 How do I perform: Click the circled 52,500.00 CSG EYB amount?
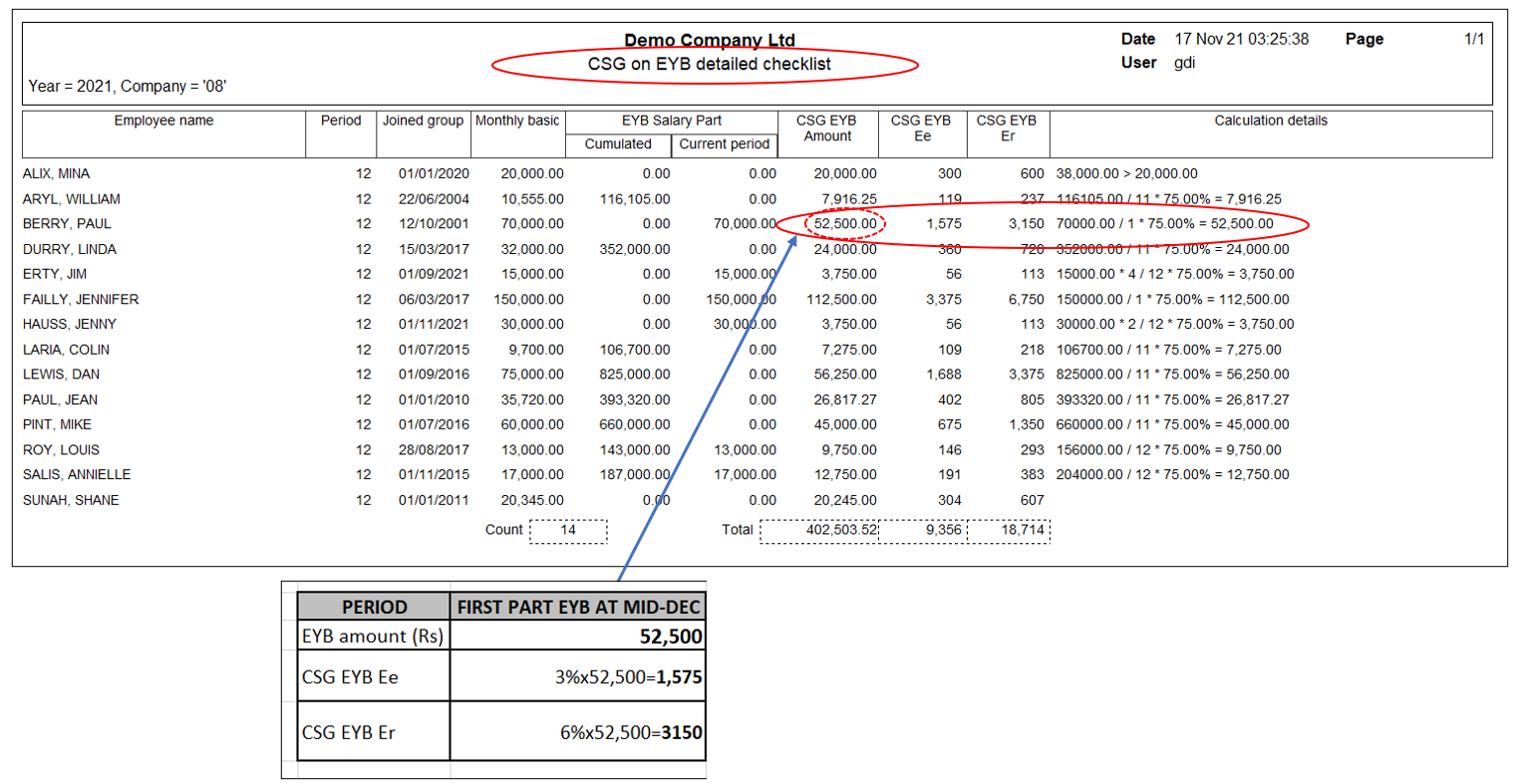(844, 224)
